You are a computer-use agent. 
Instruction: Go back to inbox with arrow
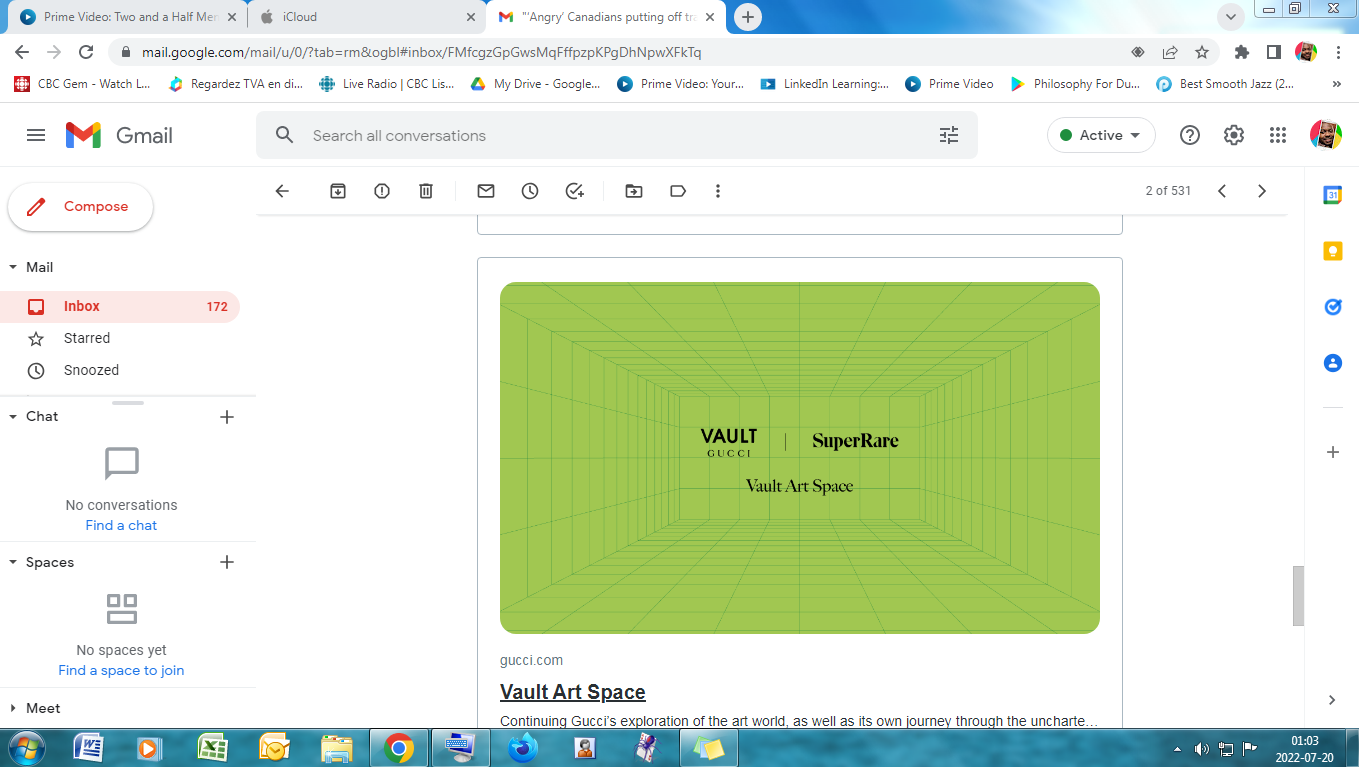click(x=282, y=191)
